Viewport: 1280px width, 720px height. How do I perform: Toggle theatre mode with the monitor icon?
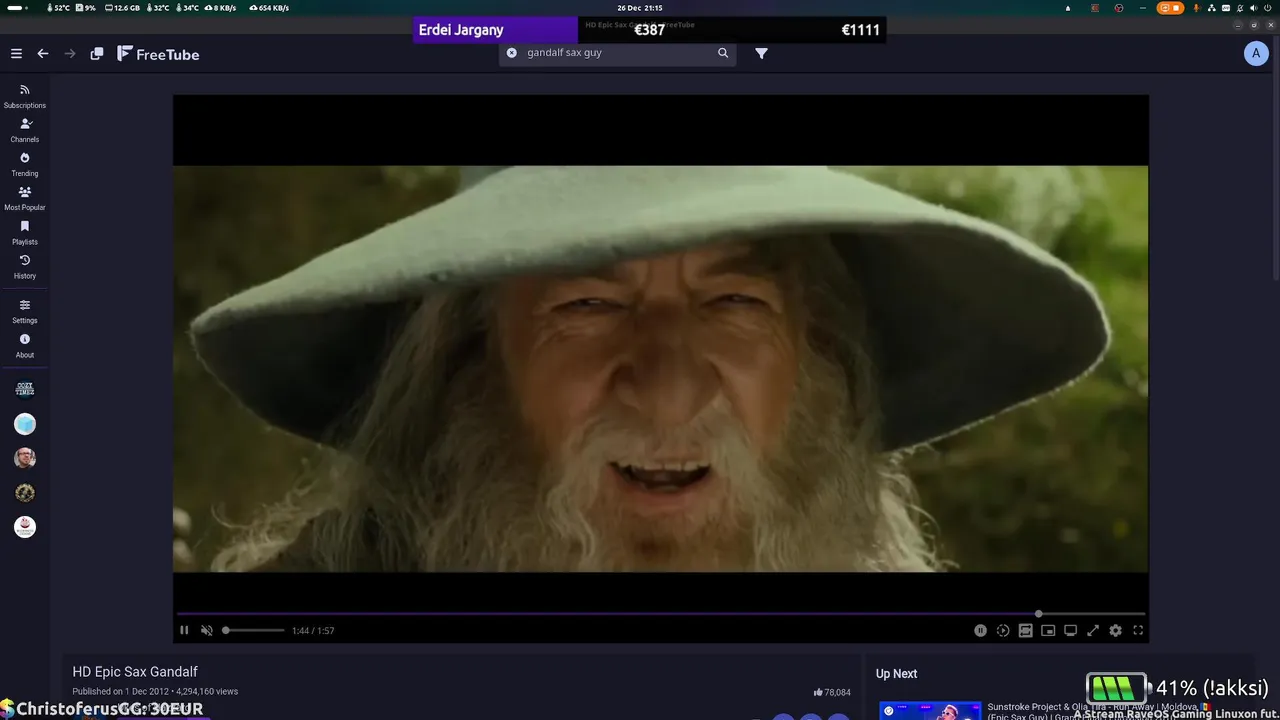pos(1070,630)
